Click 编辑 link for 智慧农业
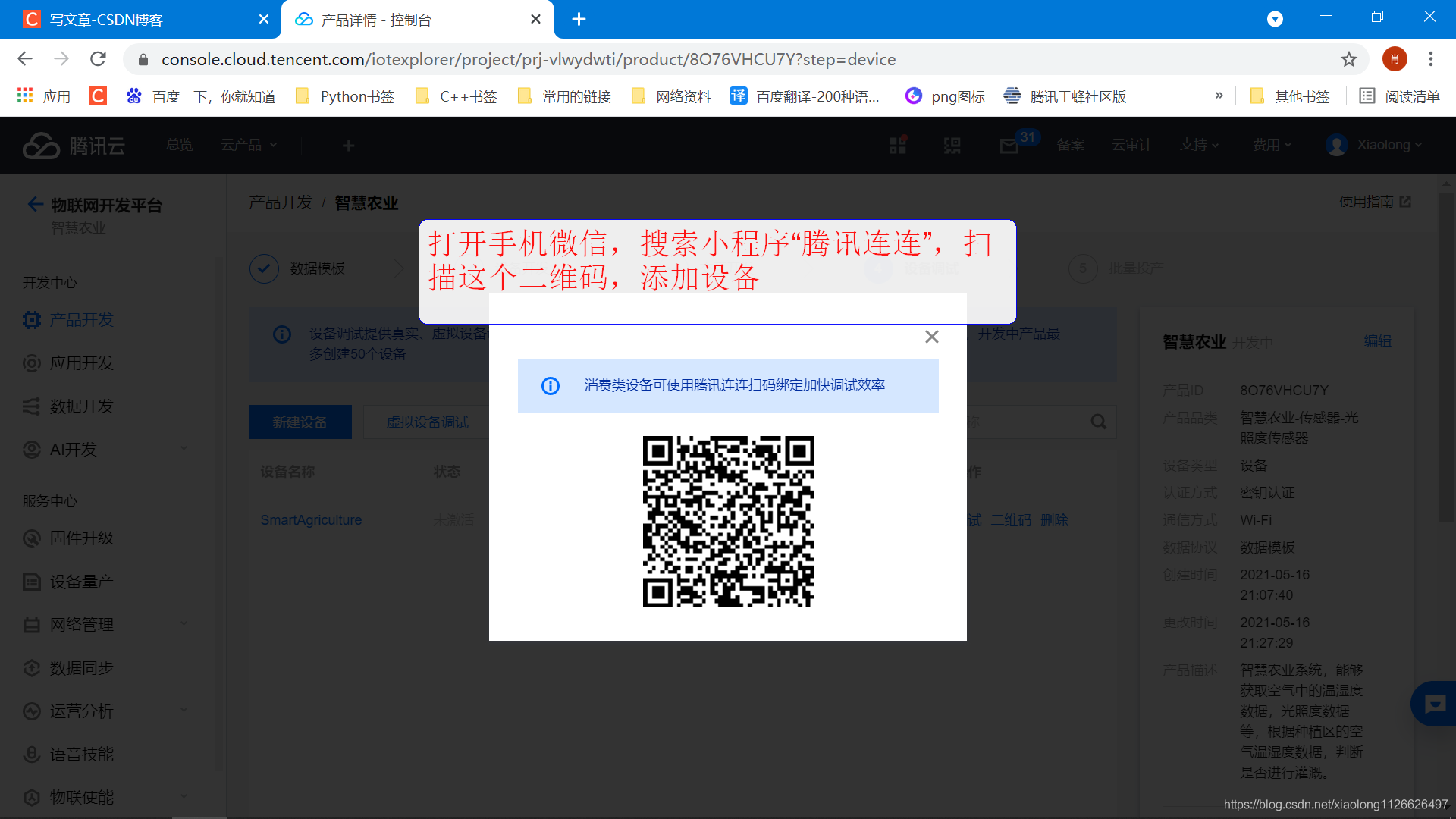1456x819 pixels. click(1377, 341)
